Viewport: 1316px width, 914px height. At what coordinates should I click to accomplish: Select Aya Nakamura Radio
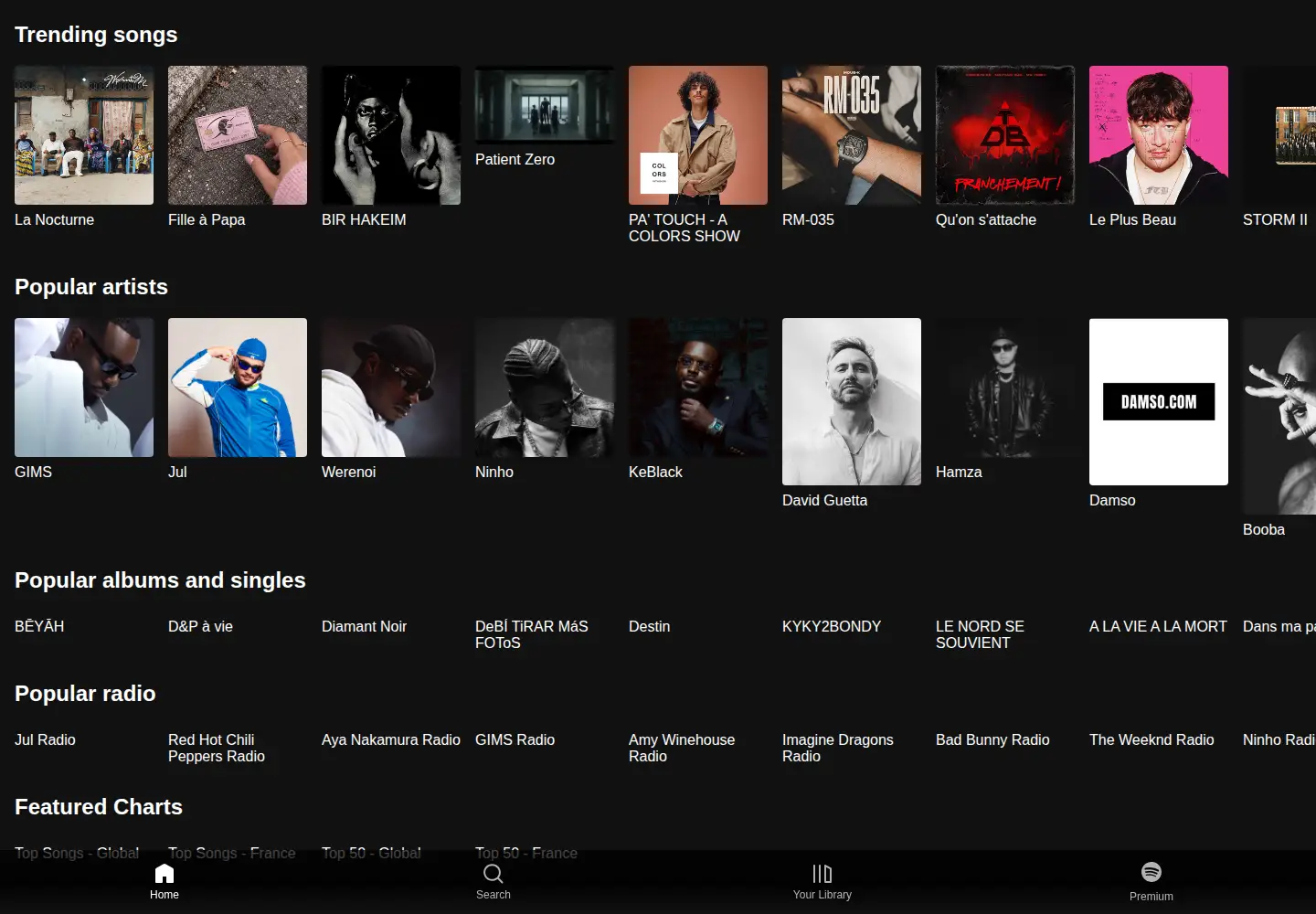[x=391, y=739]
